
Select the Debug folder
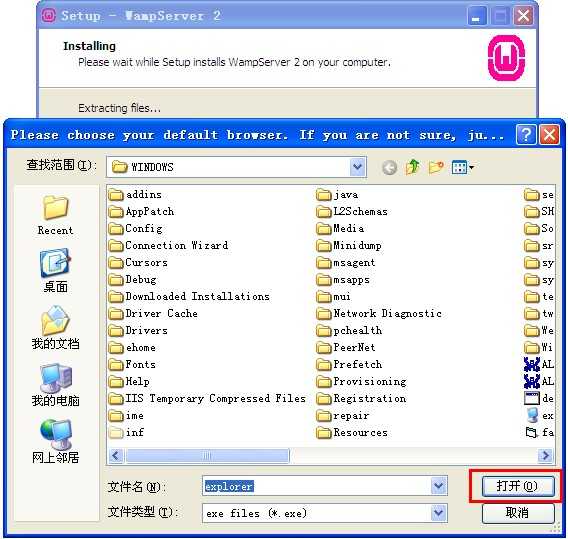[x=133, y=280]
